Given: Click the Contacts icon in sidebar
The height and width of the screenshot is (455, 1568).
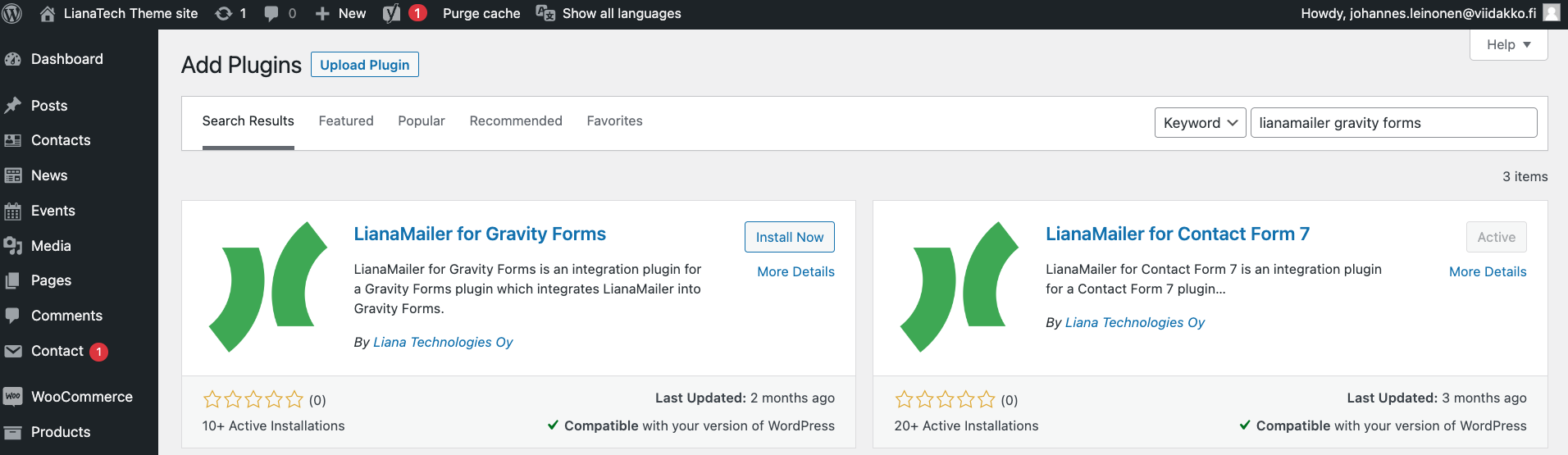Looking at the screenshot, I should (x=12, y=140).
